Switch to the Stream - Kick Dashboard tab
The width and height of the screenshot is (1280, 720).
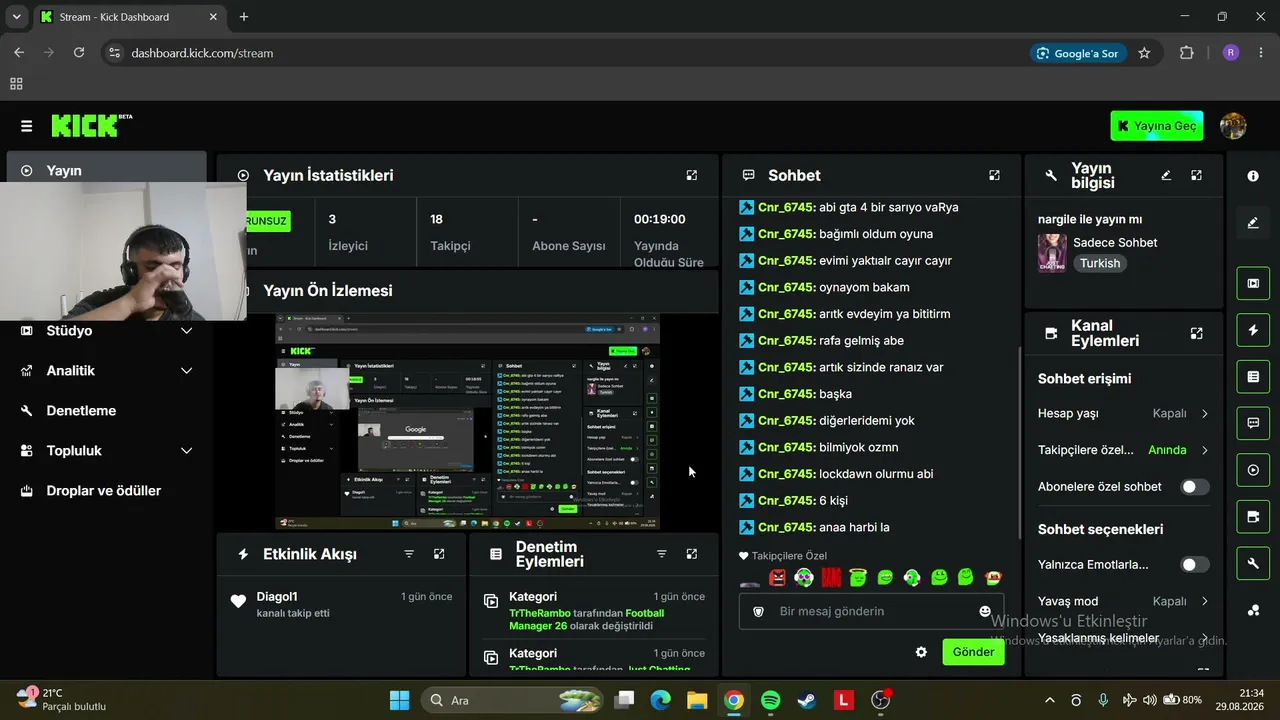click(x=128, y=17)
